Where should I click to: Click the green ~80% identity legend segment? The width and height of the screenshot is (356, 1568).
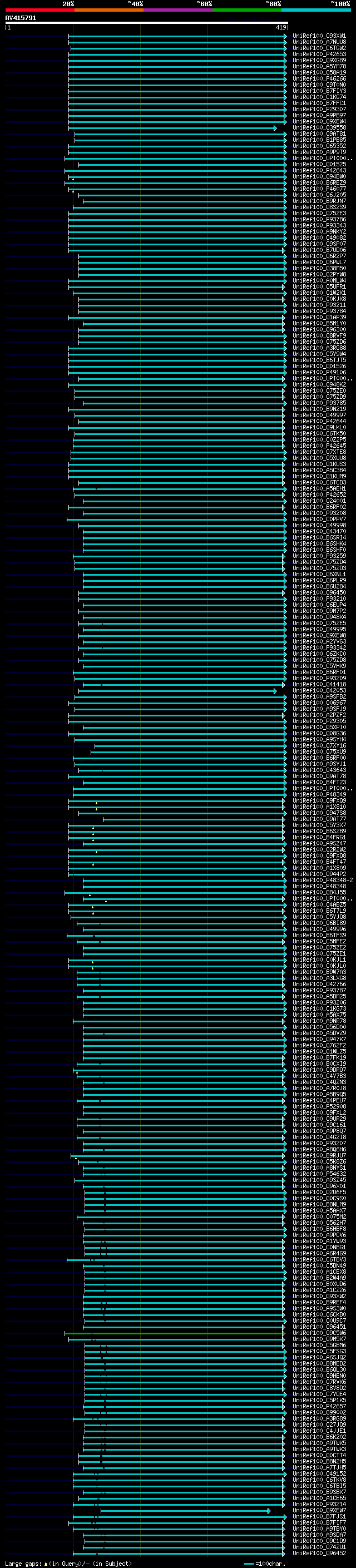(x=246, y=10)
